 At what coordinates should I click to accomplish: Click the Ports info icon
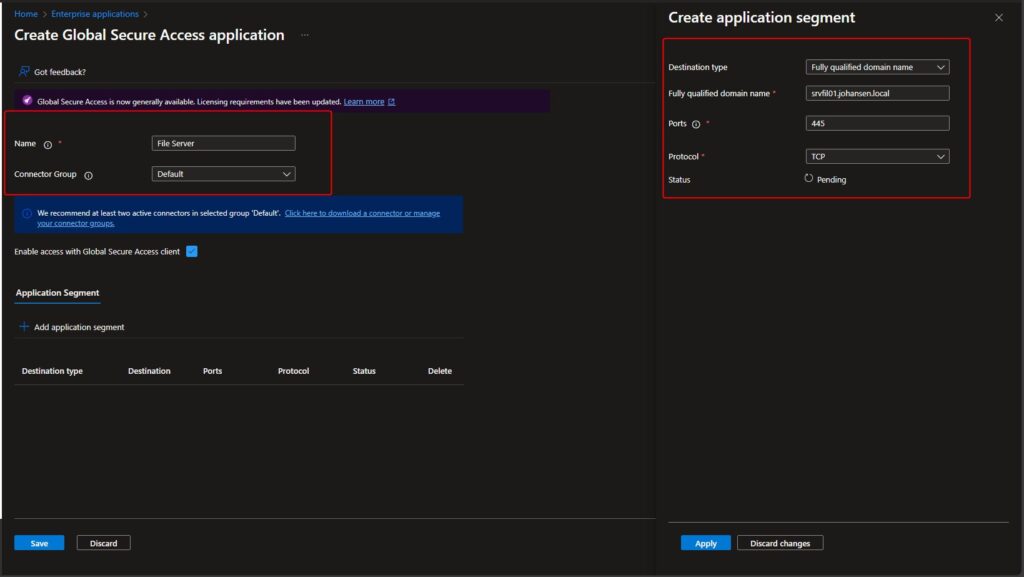[696, 125]
